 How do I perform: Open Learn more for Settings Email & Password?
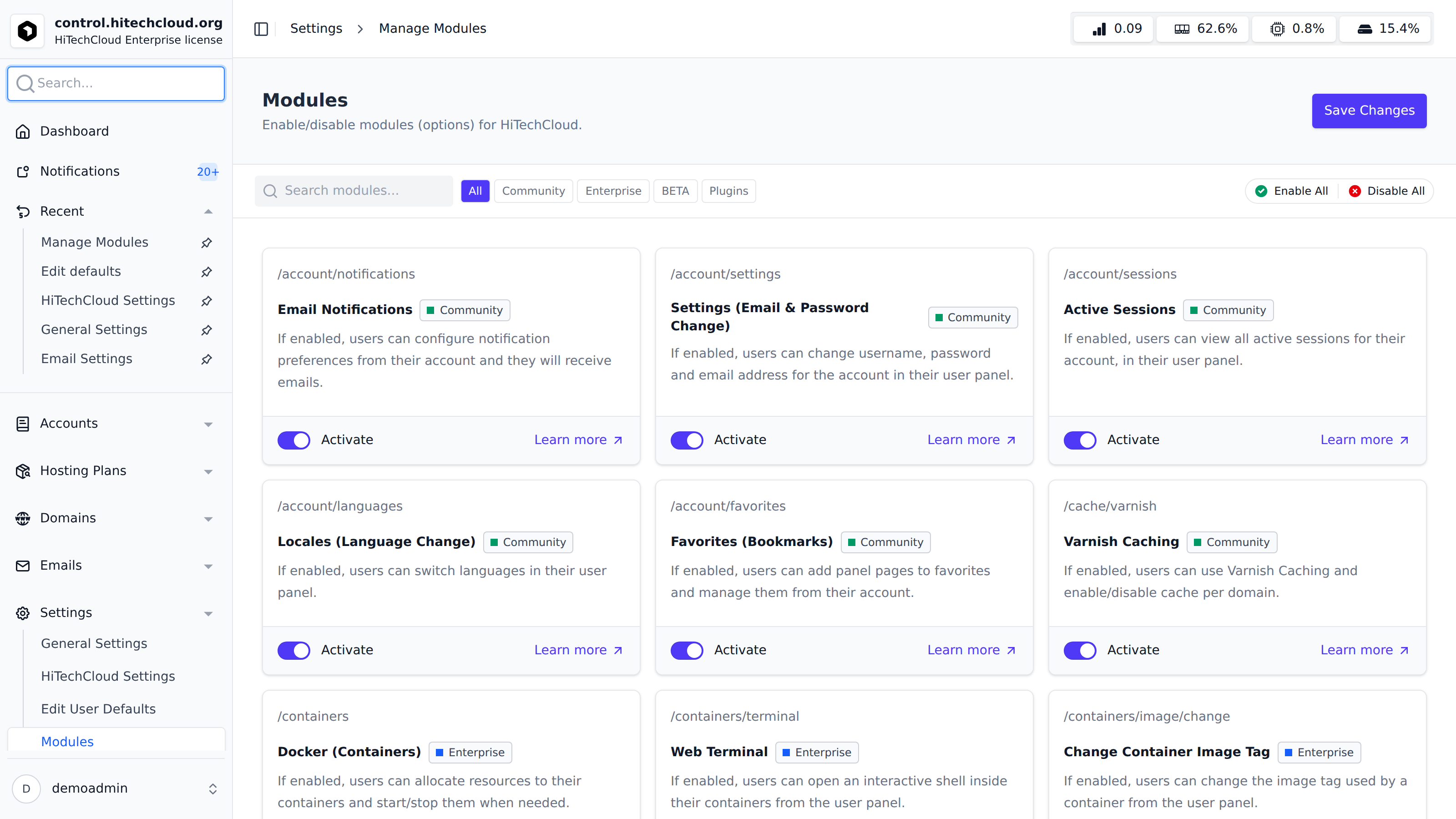pos(971,440)
